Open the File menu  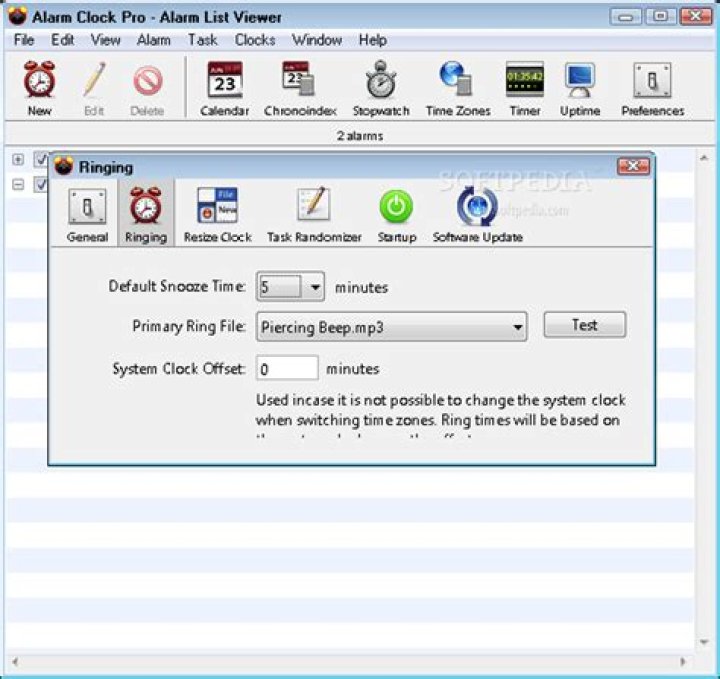[x=24, y=40]
